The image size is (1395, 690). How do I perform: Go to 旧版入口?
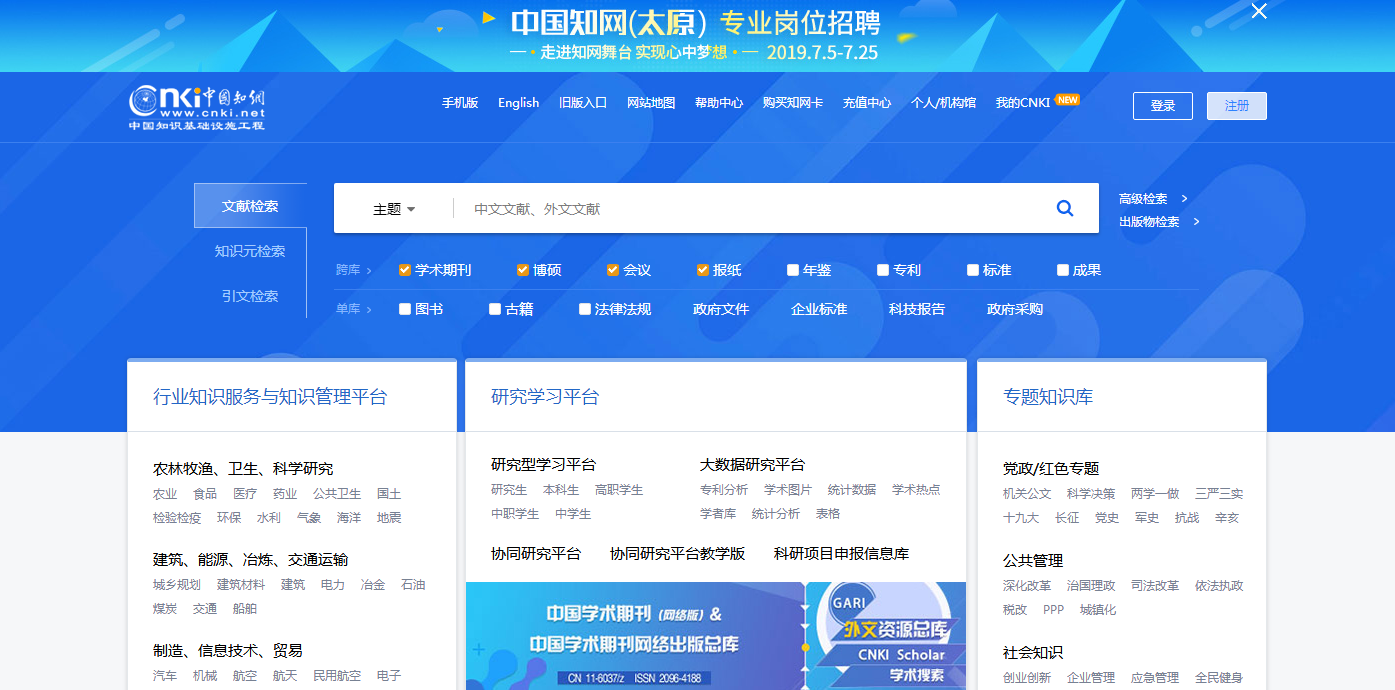(583, 102)
